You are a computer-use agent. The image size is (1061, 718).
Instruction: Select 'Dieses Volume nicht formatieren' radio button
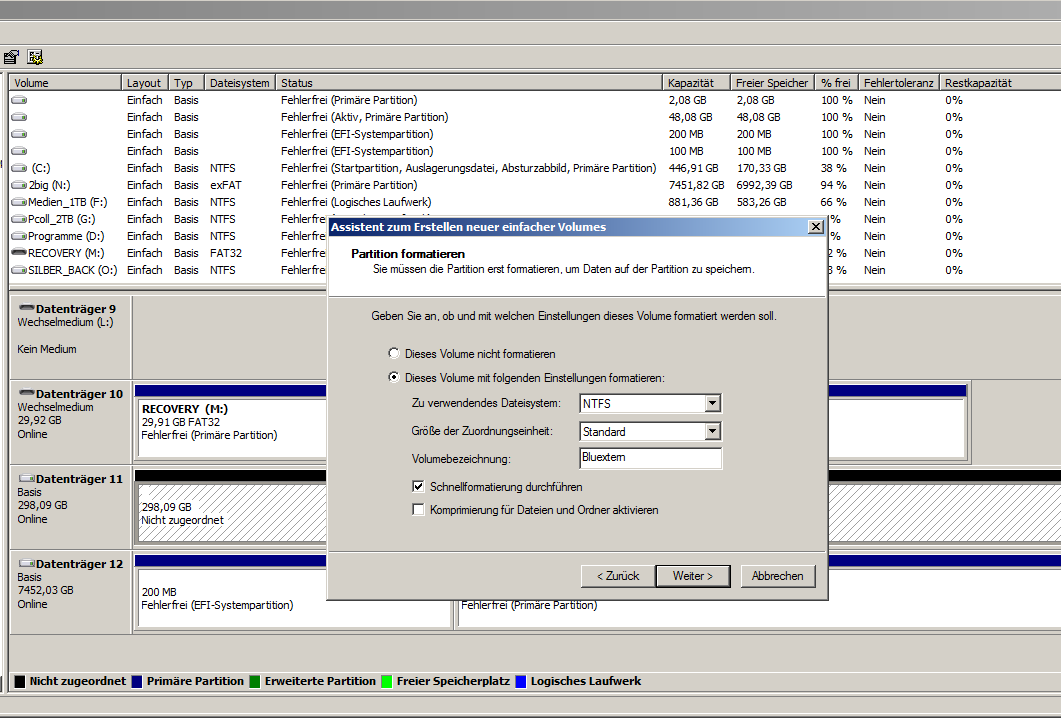click(393, 354)
